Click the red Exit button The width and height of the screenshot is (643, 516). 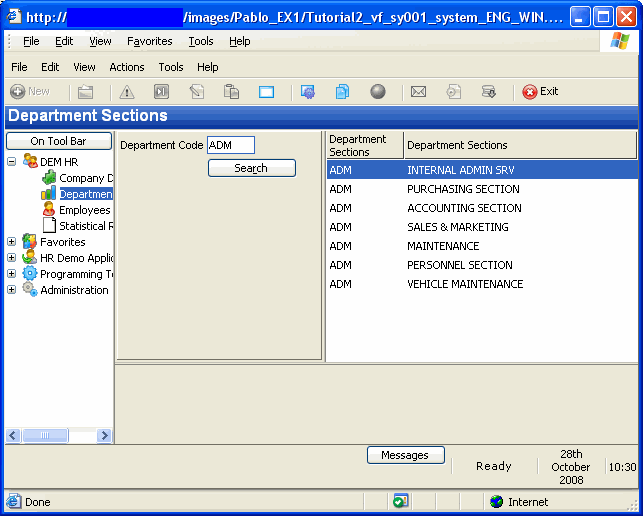(x=540, y=91)
